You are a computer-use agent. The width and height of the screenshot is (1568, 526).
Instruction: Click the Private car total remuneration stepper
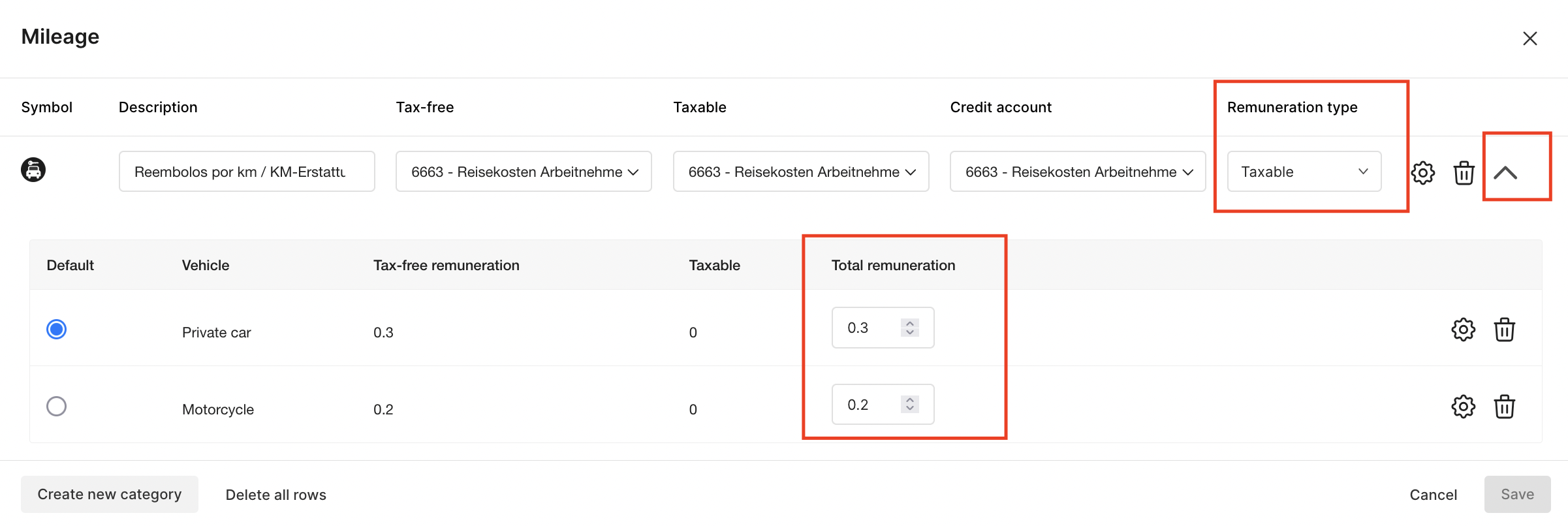909,328
